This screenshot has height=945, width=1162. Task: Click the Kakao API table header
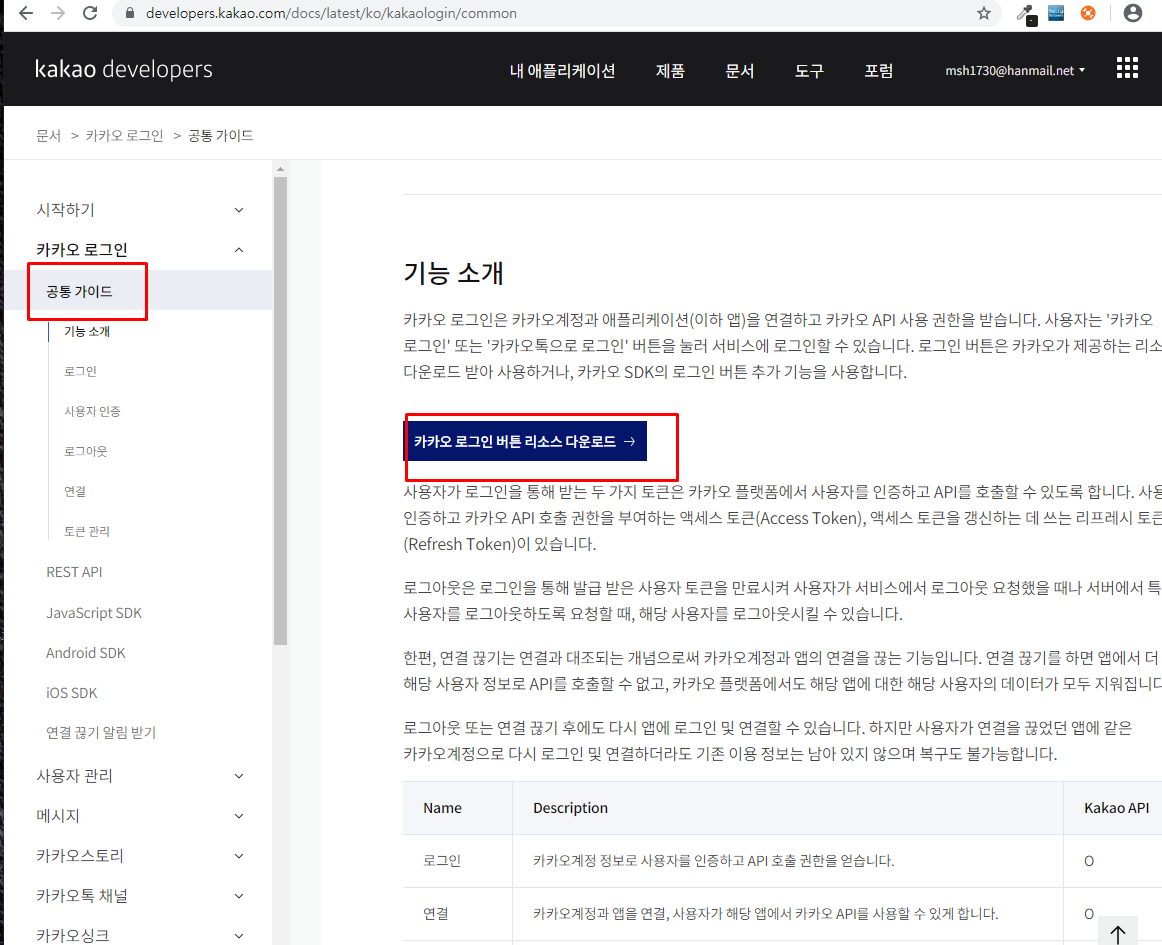point(1117,808)
